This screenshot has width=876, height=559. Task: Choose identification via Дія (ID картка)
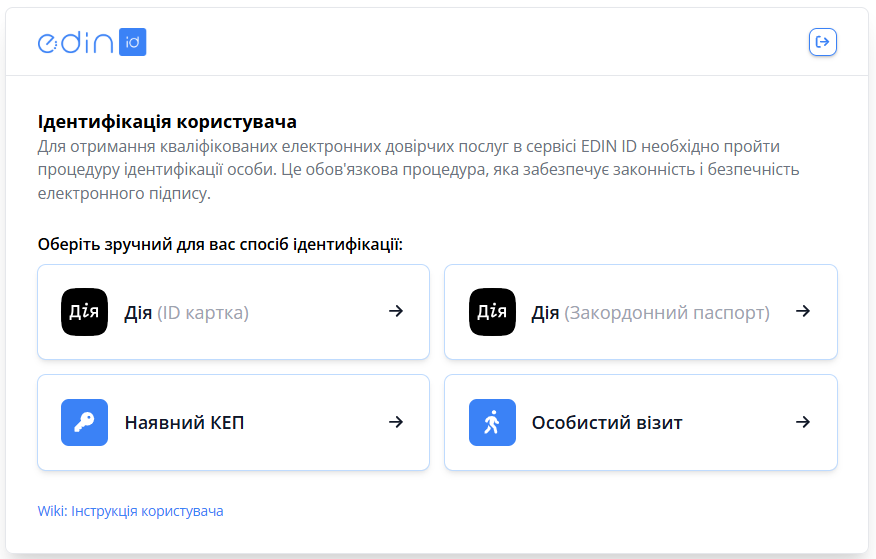(x=234, y=312)
